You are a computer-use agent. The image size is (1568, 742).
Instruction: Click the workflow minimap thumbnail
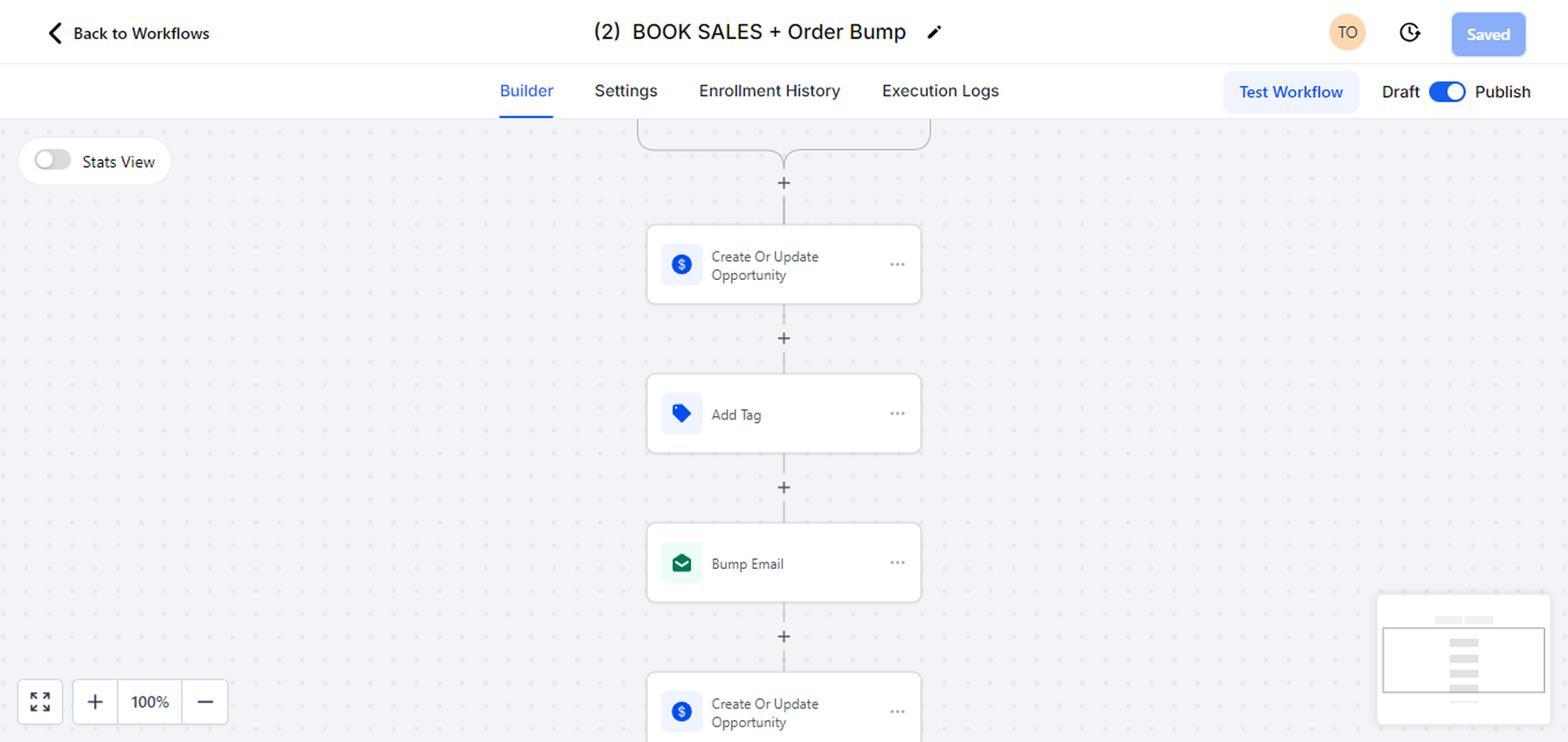pos(1463,660)
